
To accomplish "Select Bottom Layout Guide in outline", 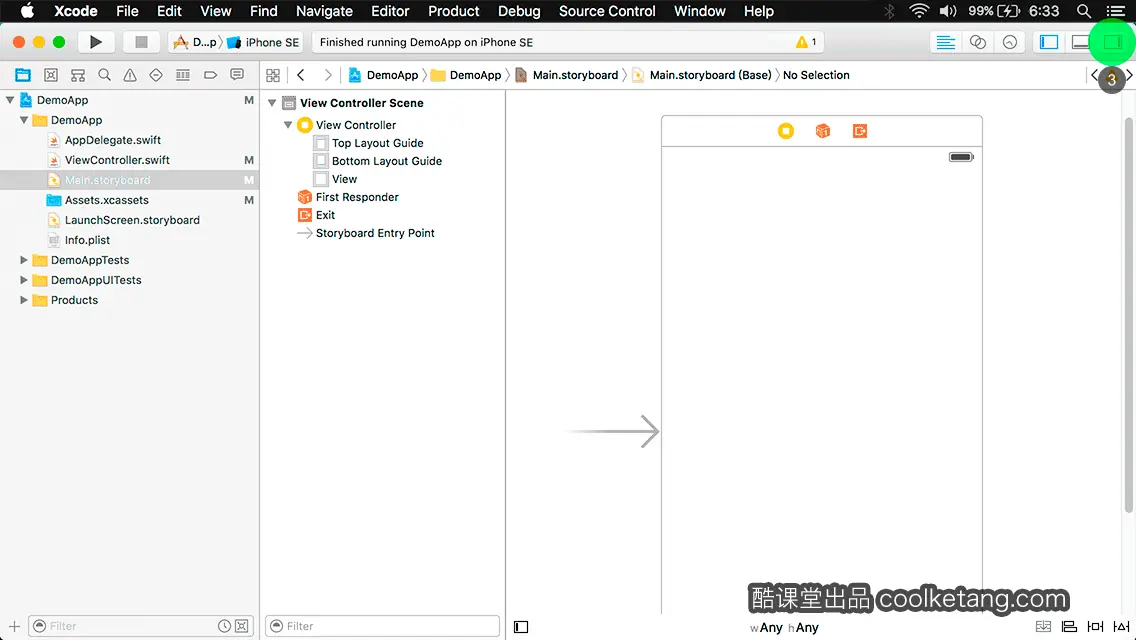I will 387,161.
